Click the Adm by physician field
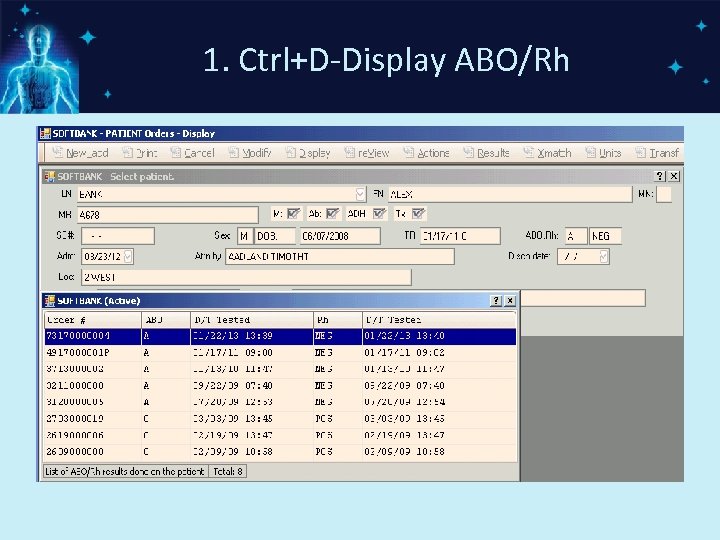Image resolution: width=720 pixels, height=540 pixels. [340, 256]
